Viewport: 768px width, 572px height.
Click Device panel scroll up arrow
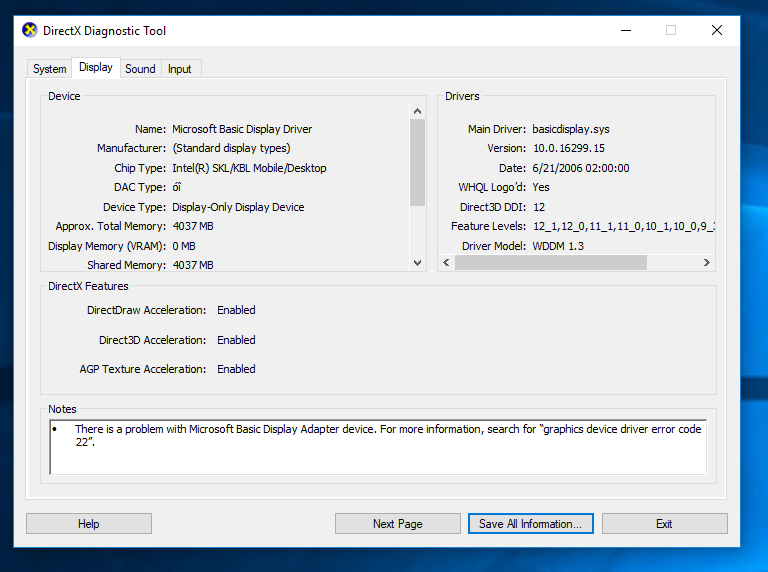coord(417,111)
